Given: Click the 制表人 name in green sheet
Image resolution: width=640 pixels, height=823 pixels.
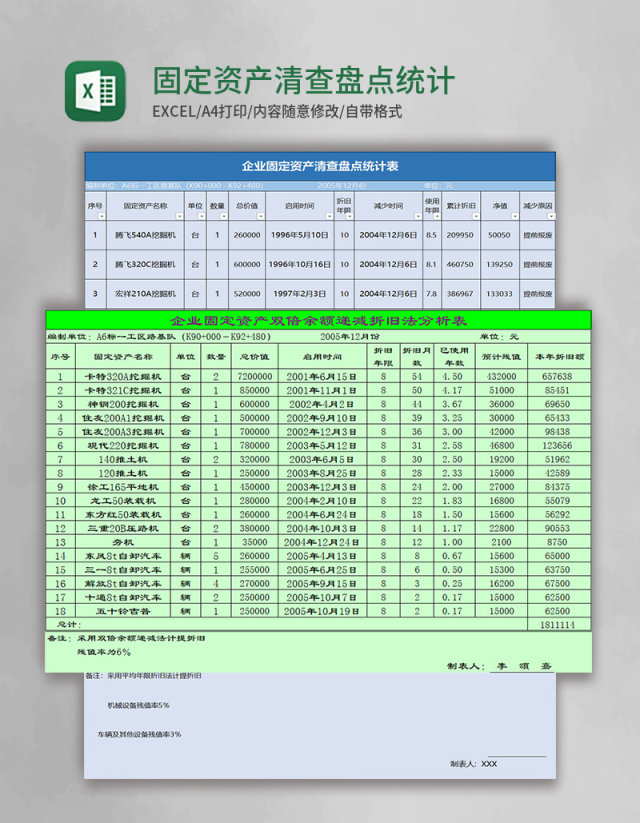Looking at the screenshot, I should (x=524, y=666).
